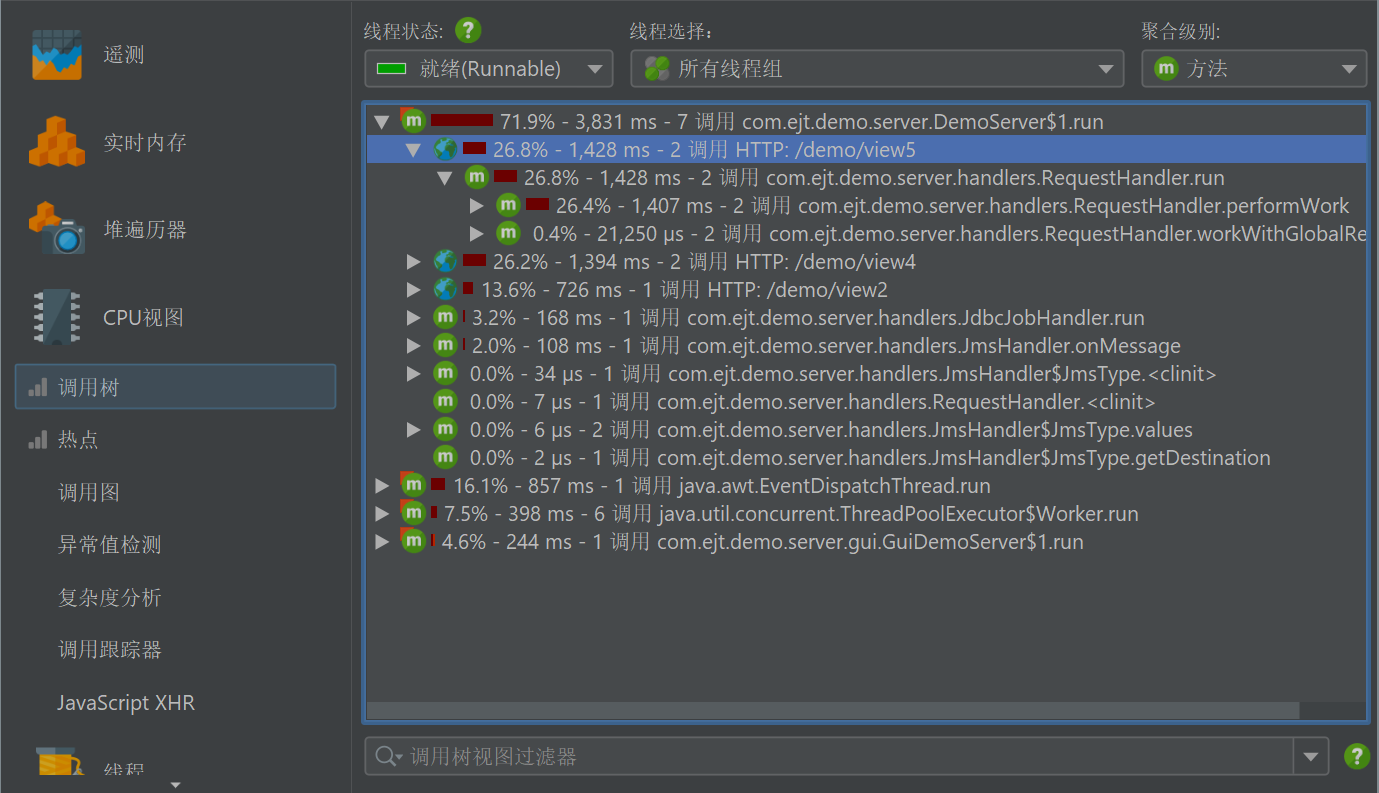Click help icon next to filter box
This screenshot has width=1379, height=793.
[x=1356, y=756]
